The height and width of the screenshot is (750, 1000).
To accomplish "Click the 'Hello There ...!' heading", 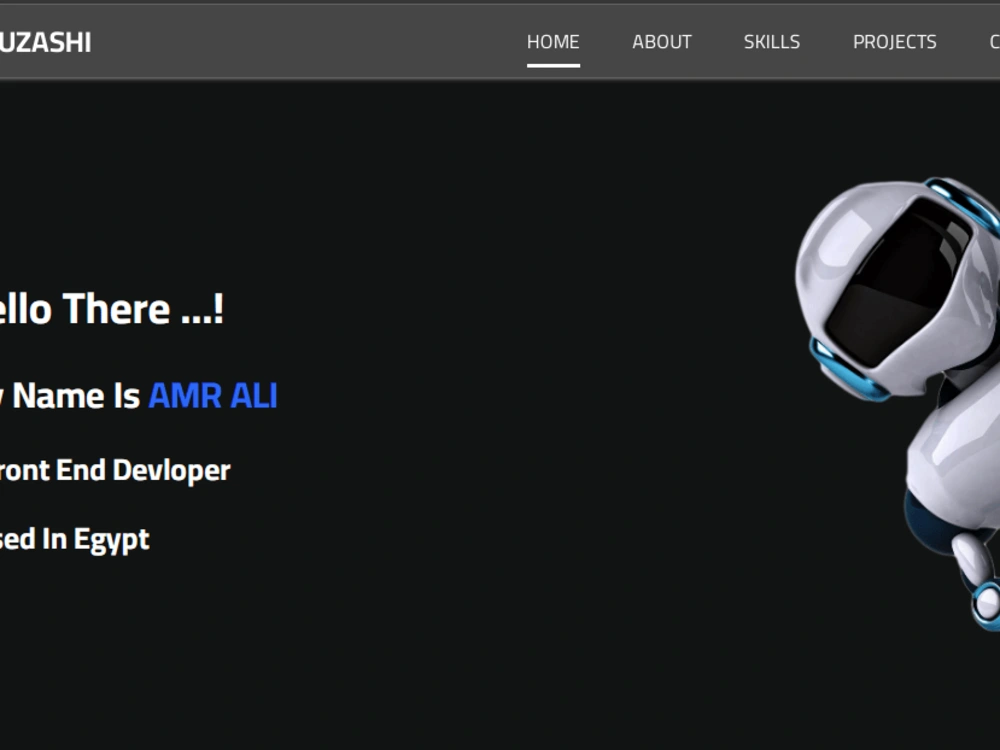I will (110, 308).
